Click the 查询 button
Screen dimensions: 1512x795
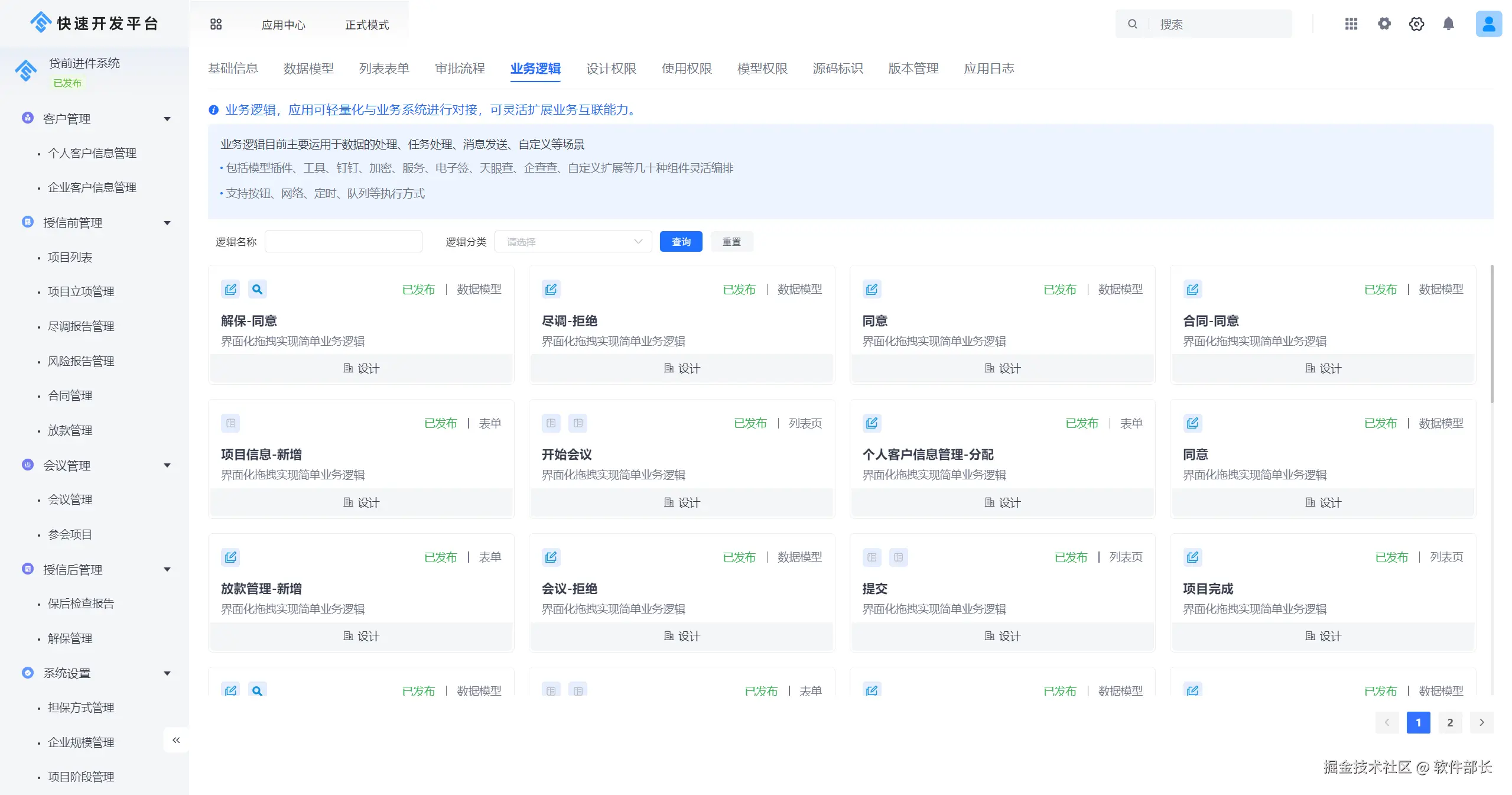tap(681, 242)
